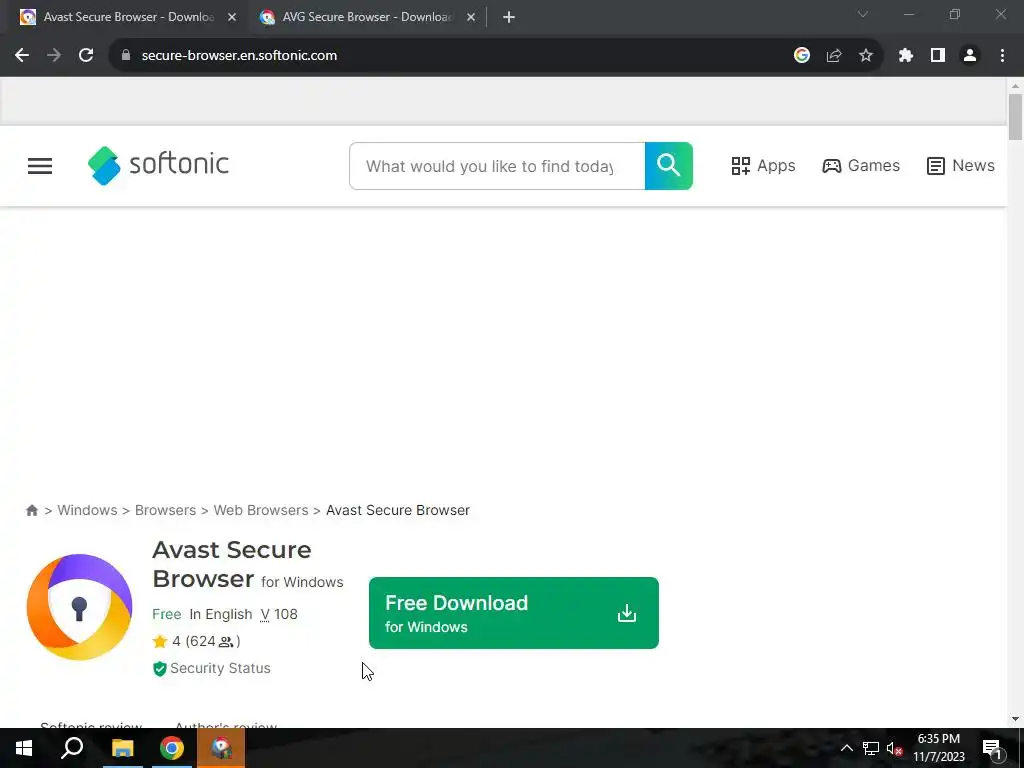Open a new browser tab

click(x=509, y=17)
